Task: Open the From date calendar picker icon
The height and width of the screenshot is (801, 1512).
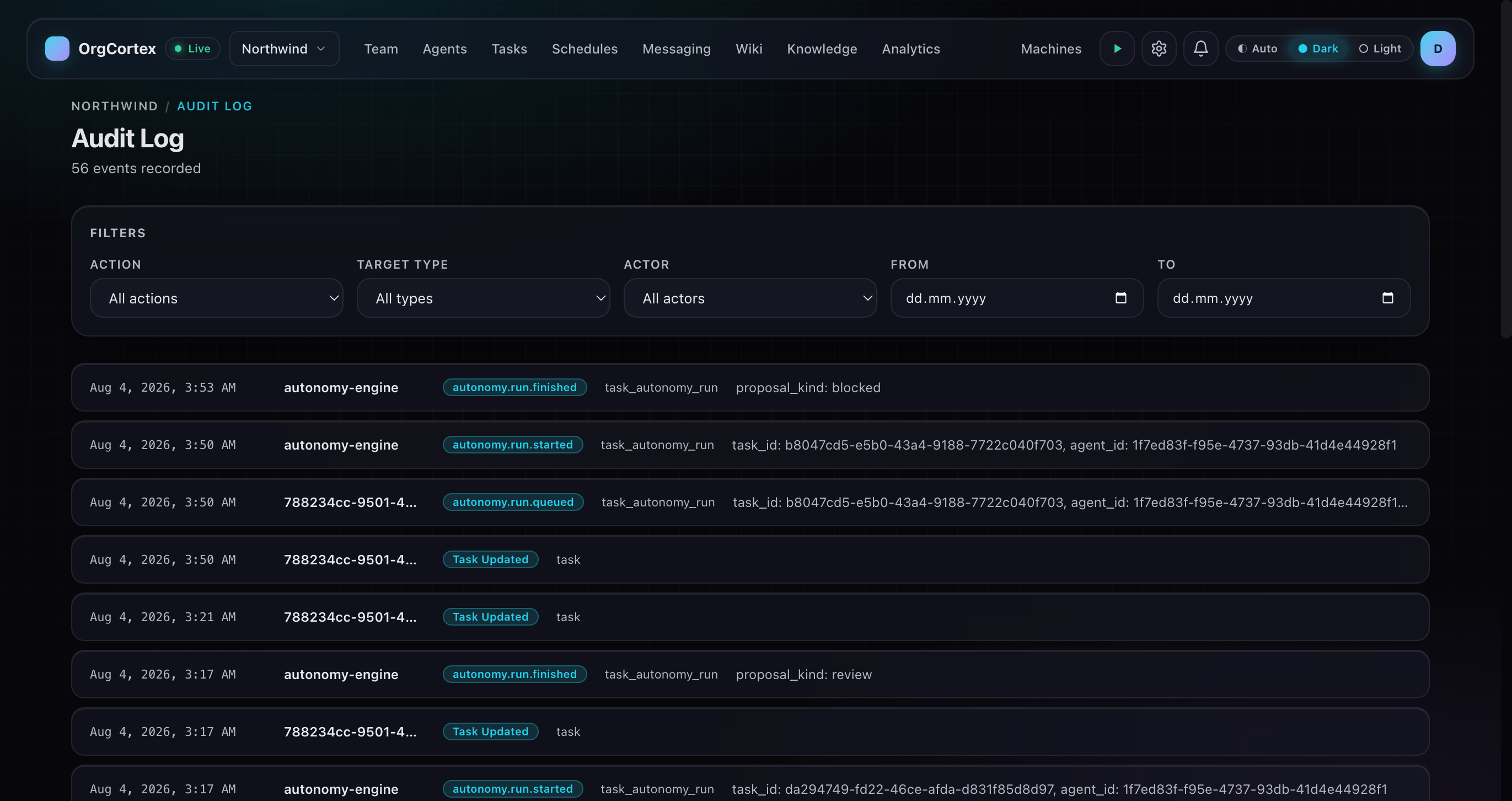Action: click(x=1120, y=298)
